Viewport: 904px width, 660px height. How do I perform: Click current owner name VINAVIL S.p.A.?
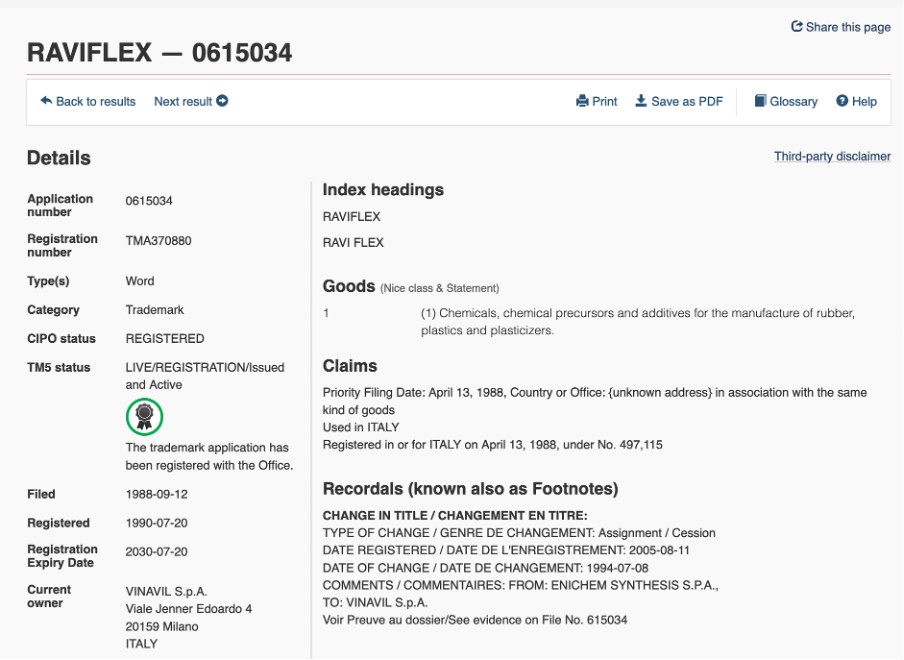click(x=167, y=592)
